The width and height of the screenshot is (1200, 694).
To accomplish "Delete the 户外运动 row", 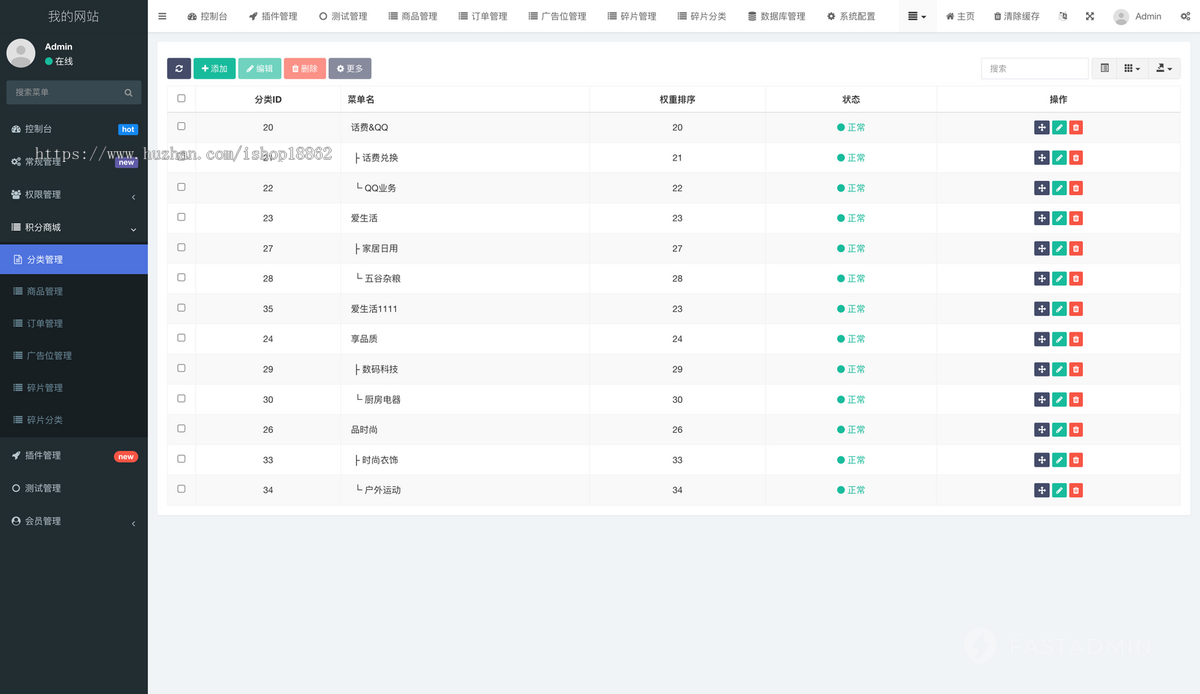I will pos(1076,490).
